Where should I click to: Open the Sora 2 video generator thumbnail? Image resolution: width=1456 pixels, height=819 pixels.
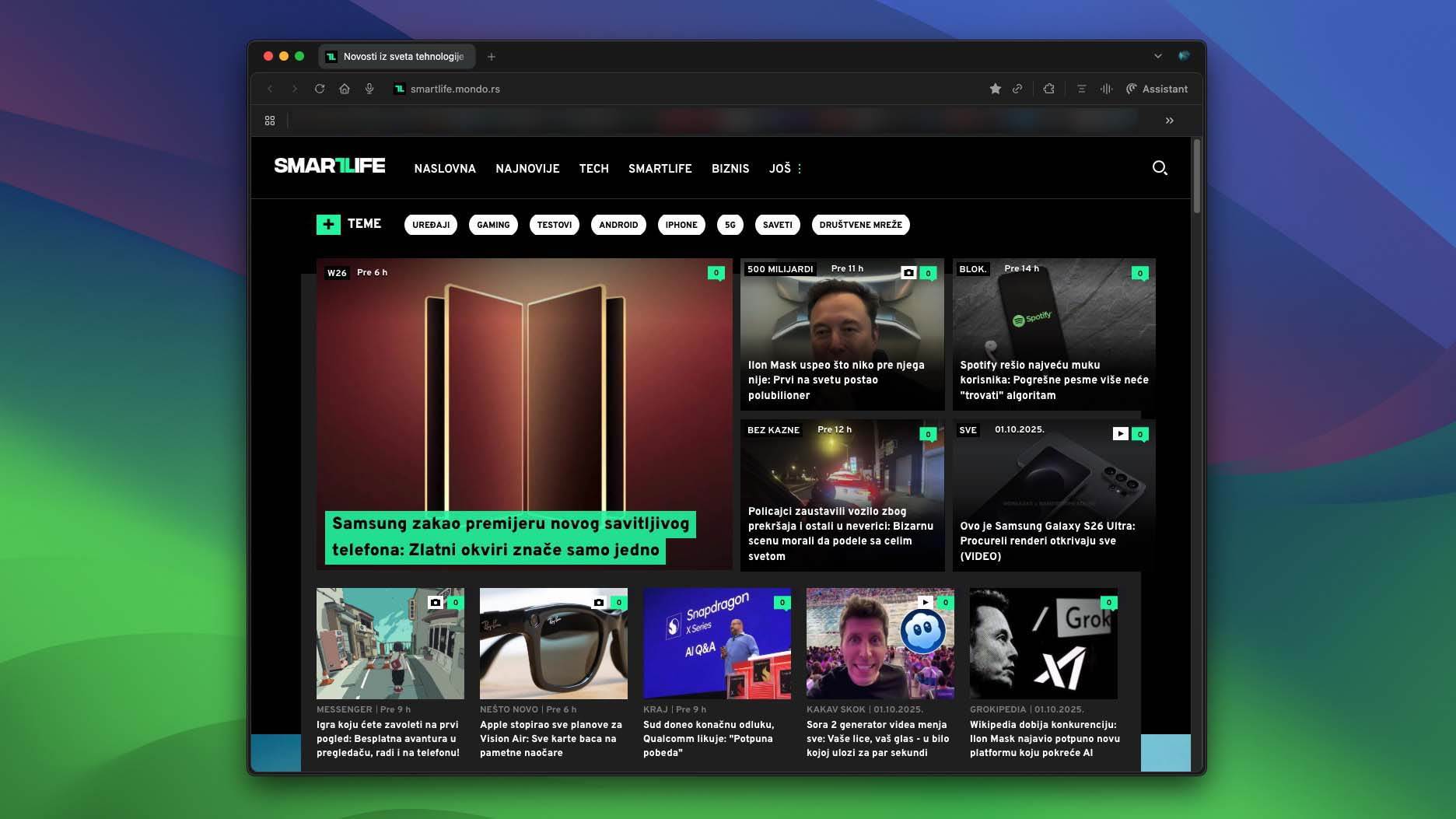(x=880, y=643)
